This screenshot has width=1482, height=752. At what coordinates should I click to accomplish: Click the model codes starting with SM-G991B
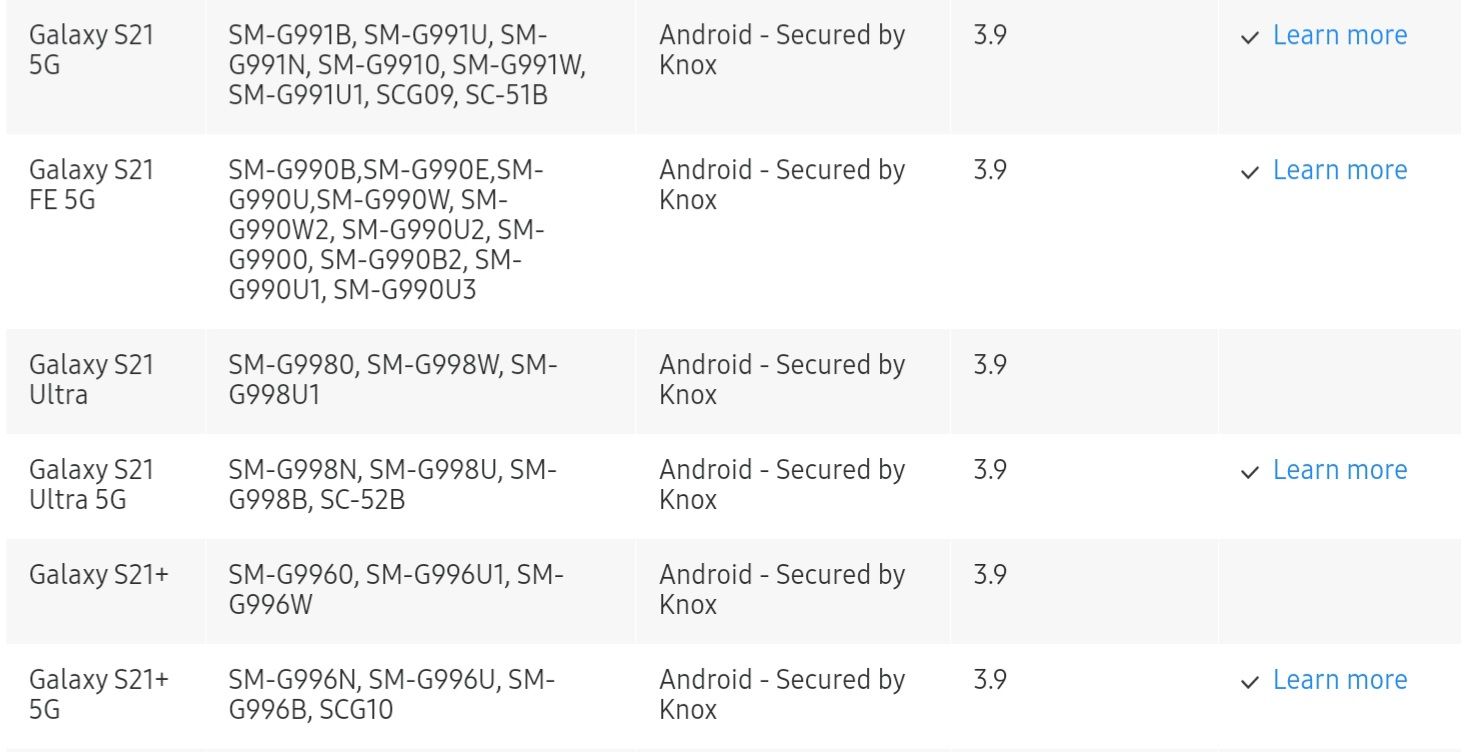tap(406, 66)
